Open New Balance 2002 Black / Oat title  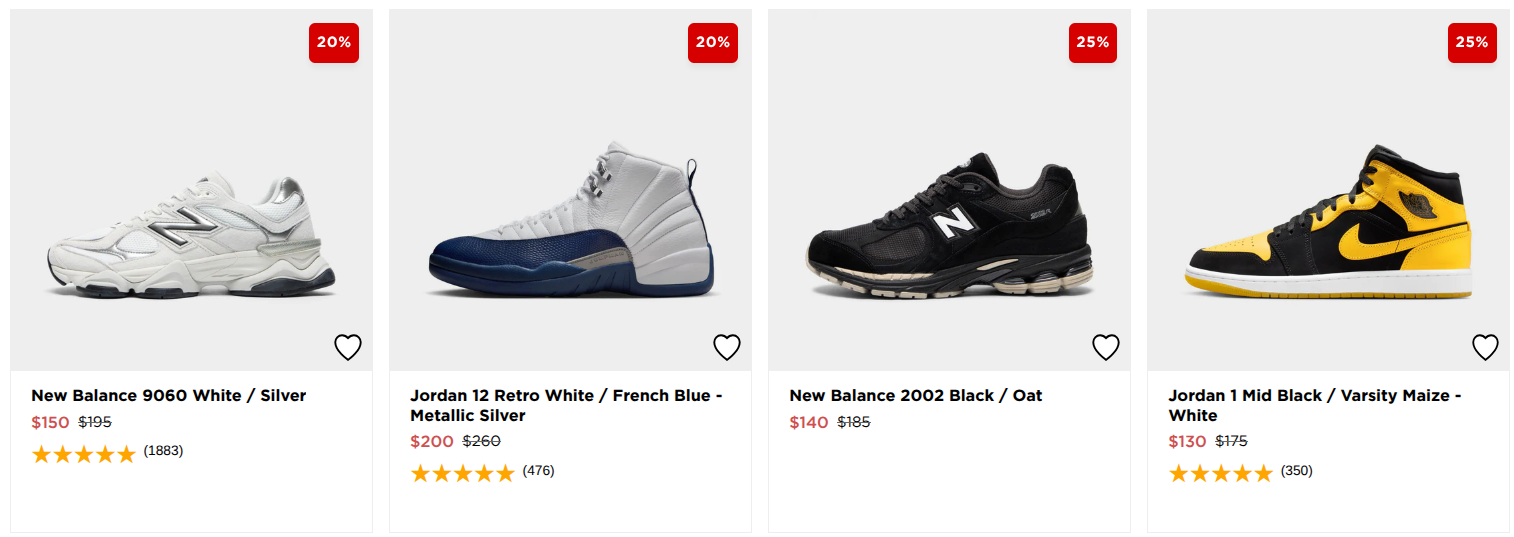tap(916, 395)
